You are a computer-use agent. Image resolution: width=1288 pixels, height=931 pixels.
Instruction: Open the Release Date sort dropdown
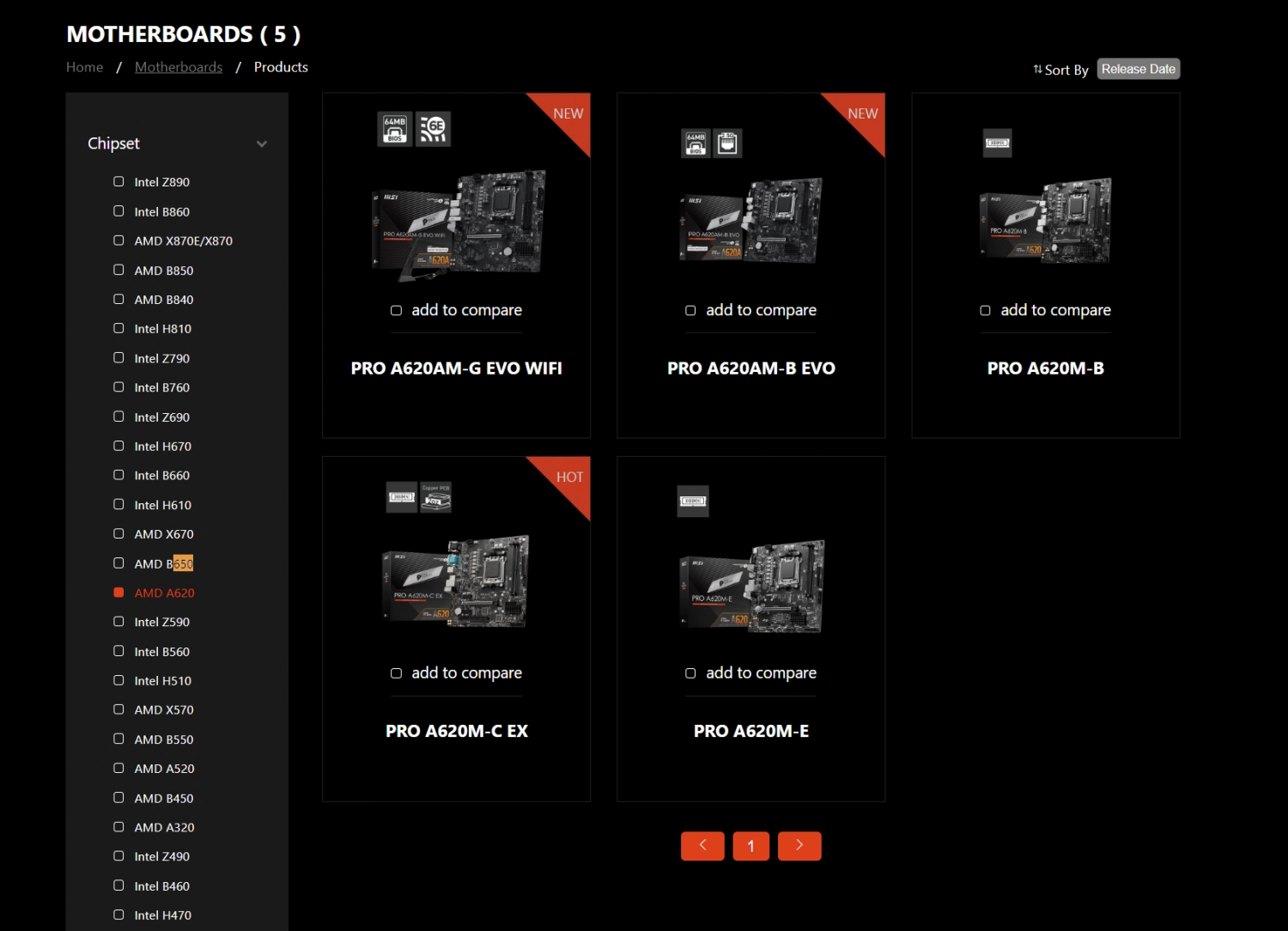(x=1138, y=69)
